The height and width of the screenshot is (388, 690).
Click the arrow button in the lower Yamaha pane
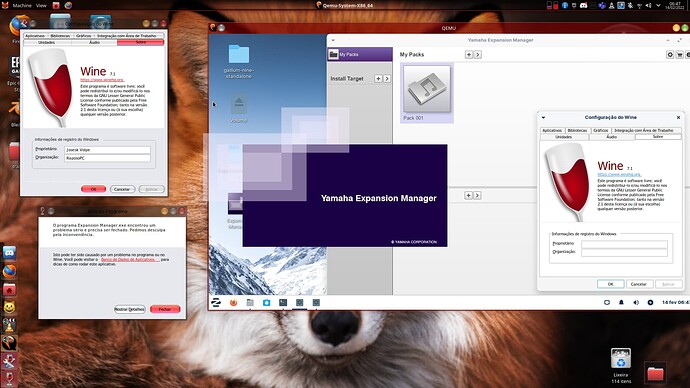point(477,195)
